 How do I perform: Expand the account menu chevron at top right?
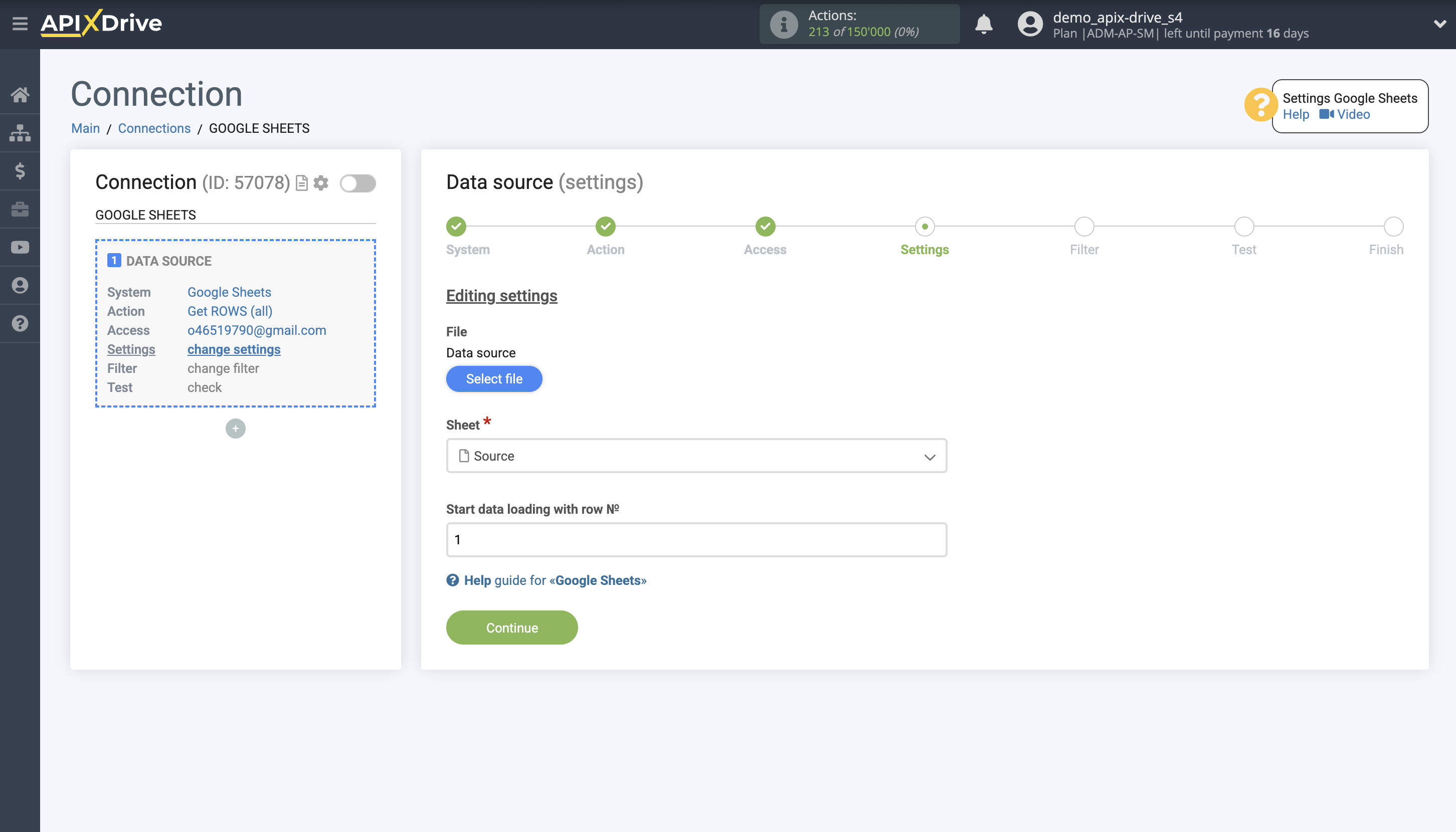click(1439, 24)
